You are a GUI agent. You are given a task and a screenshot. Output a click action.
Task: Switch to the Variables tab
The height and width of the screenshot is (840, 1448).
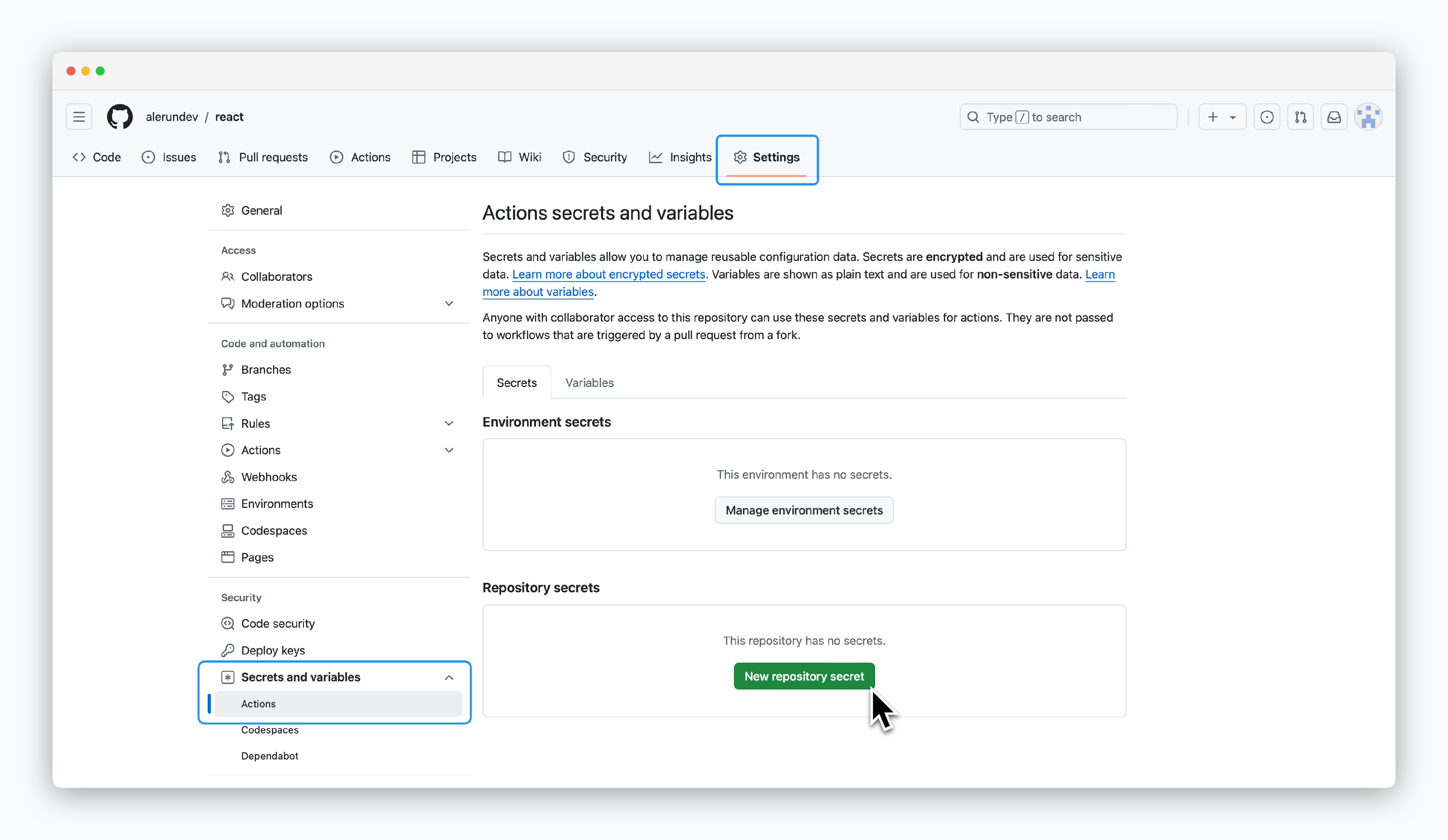tap(589, 383)
